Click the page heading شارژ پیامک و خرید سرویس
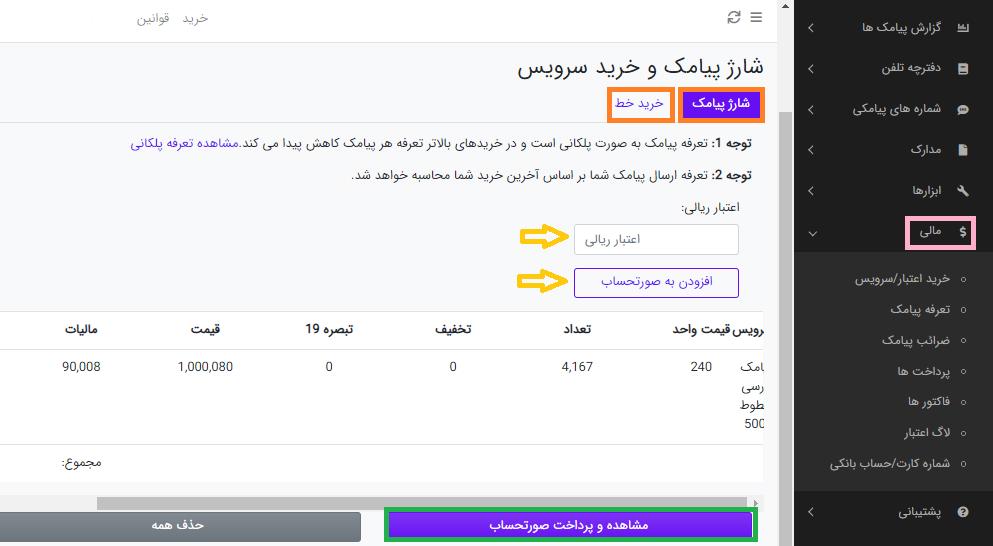Viewport: 993px width, 546px height. click(640, 67)
